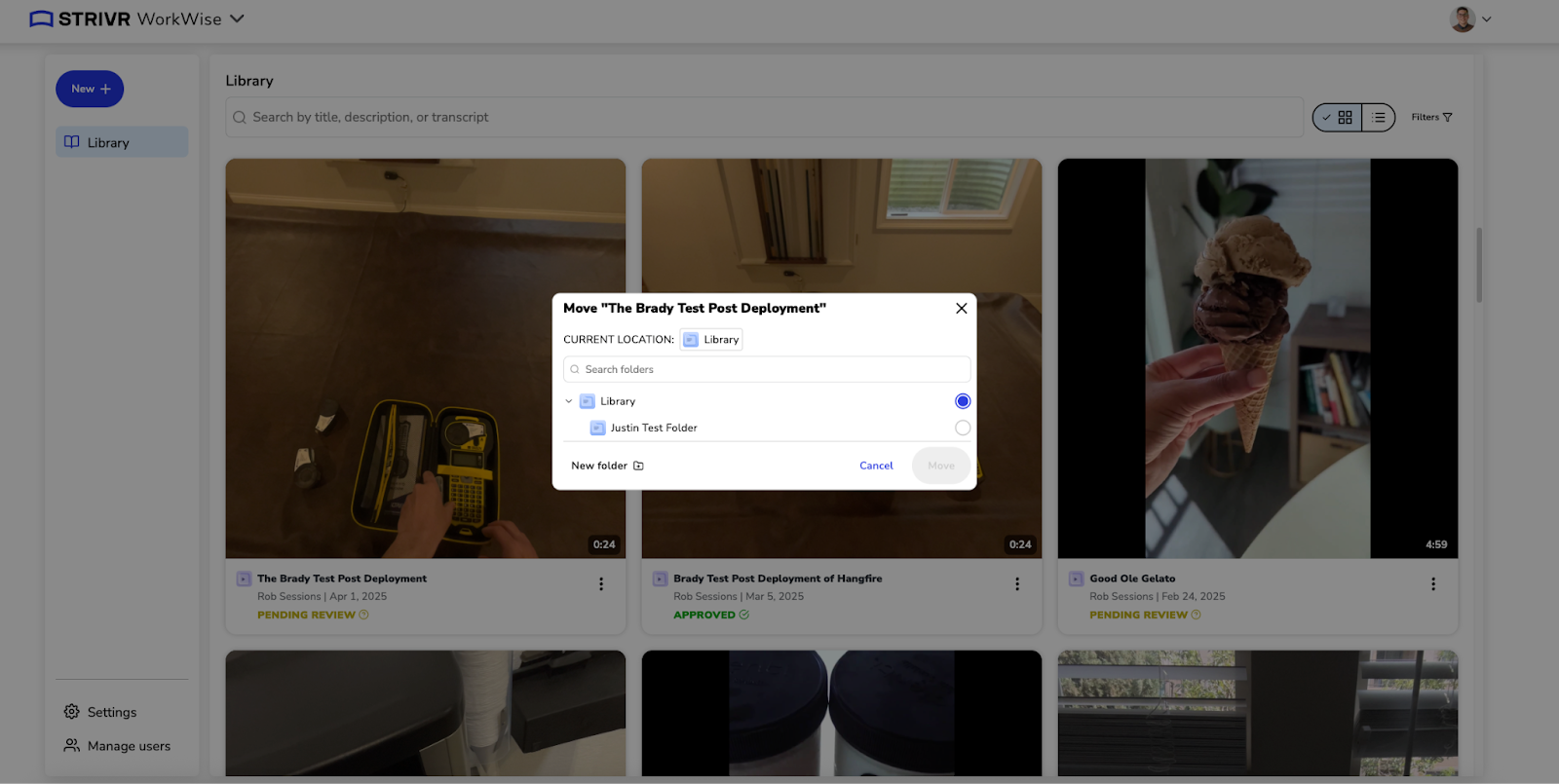Click New folder in the dialog
This screenshot has width=1559, height=784.
coord(607,466)
